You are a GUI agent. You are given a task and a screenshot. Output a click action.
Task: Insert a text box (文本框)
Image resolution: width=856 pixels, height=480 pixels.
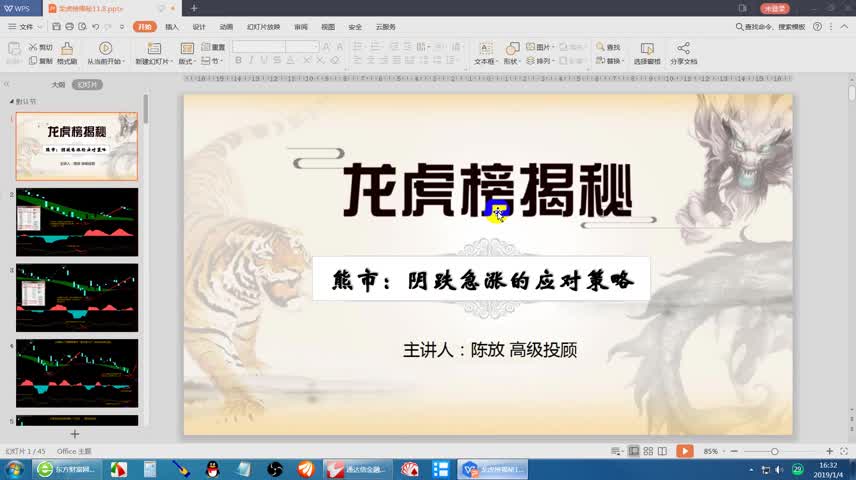pos(484,48)
